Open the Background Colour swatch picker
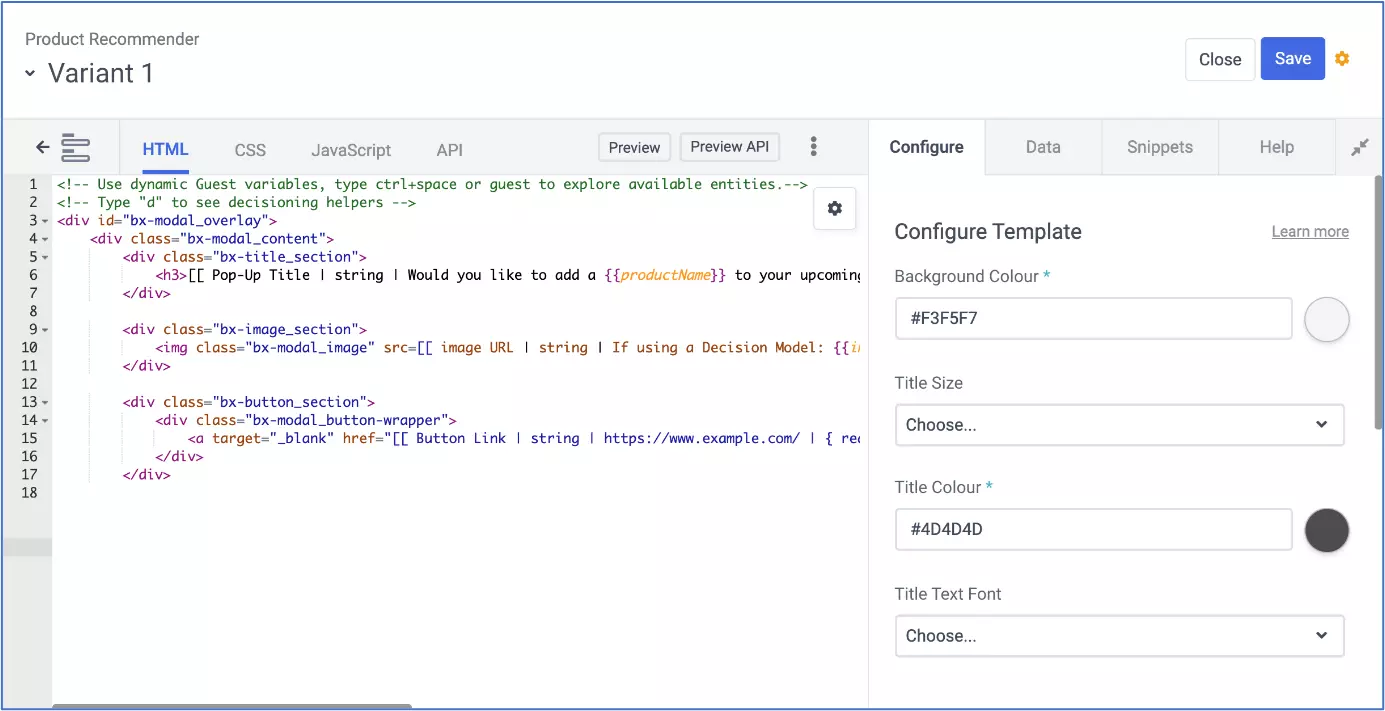 pyautogui.click(x=1327, y=319)
